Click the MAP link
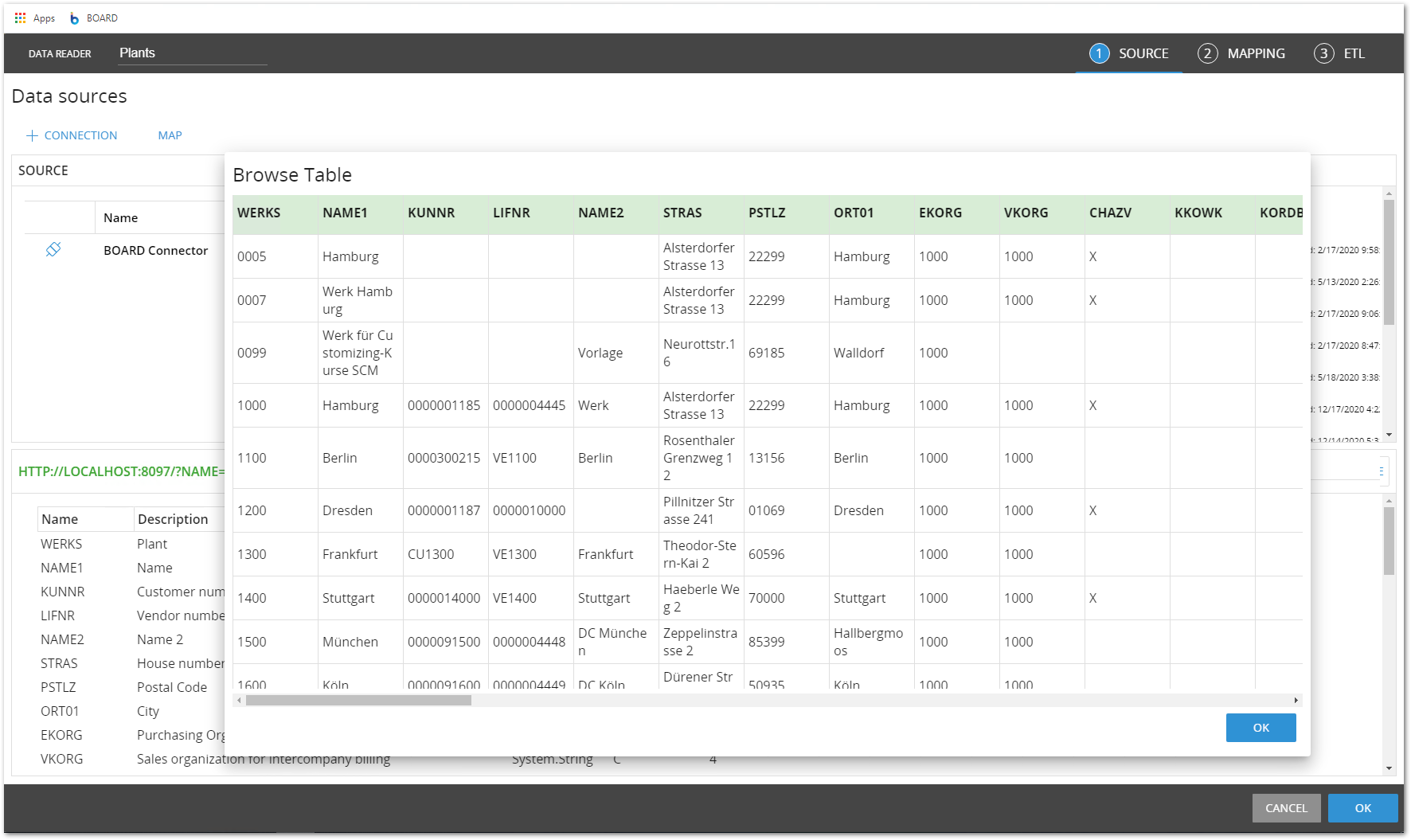Viewport: 1411px width, 840px height. 170,135
